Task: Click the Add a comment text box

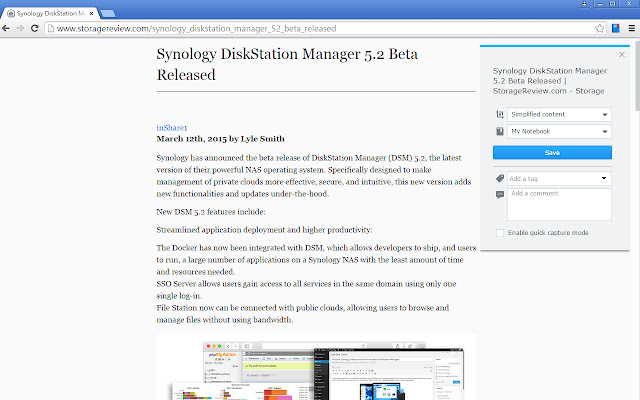Action: (559, 204)
